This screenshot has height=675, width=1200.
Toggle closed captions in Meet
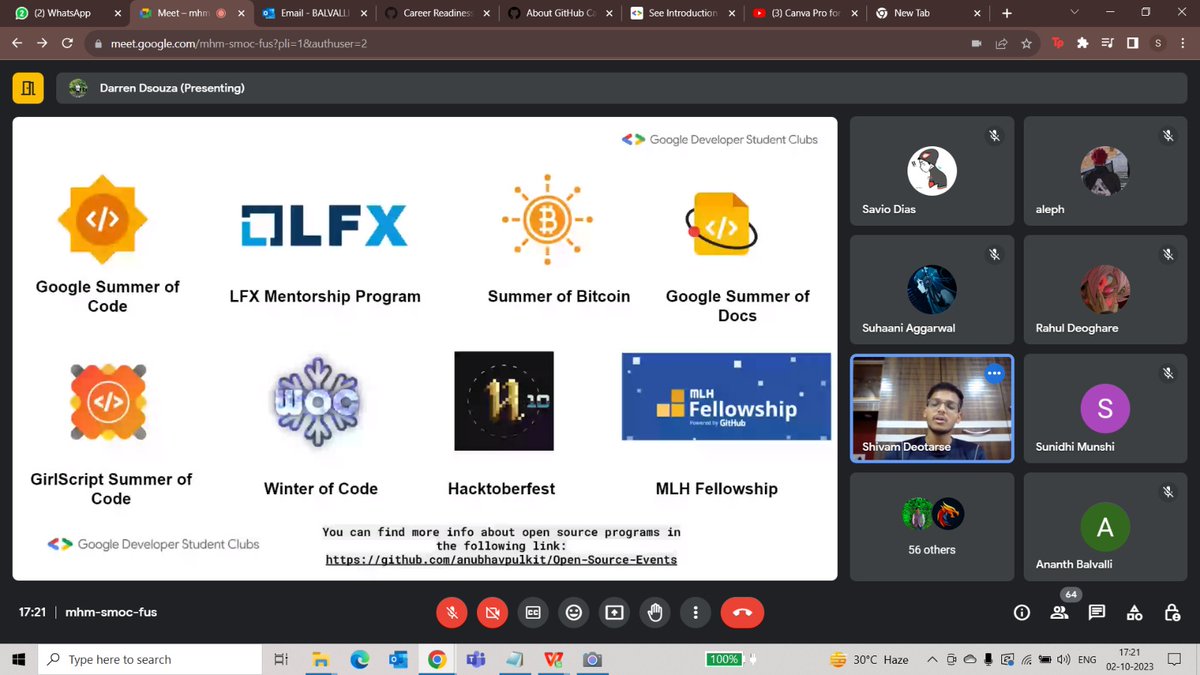(533, 612)
